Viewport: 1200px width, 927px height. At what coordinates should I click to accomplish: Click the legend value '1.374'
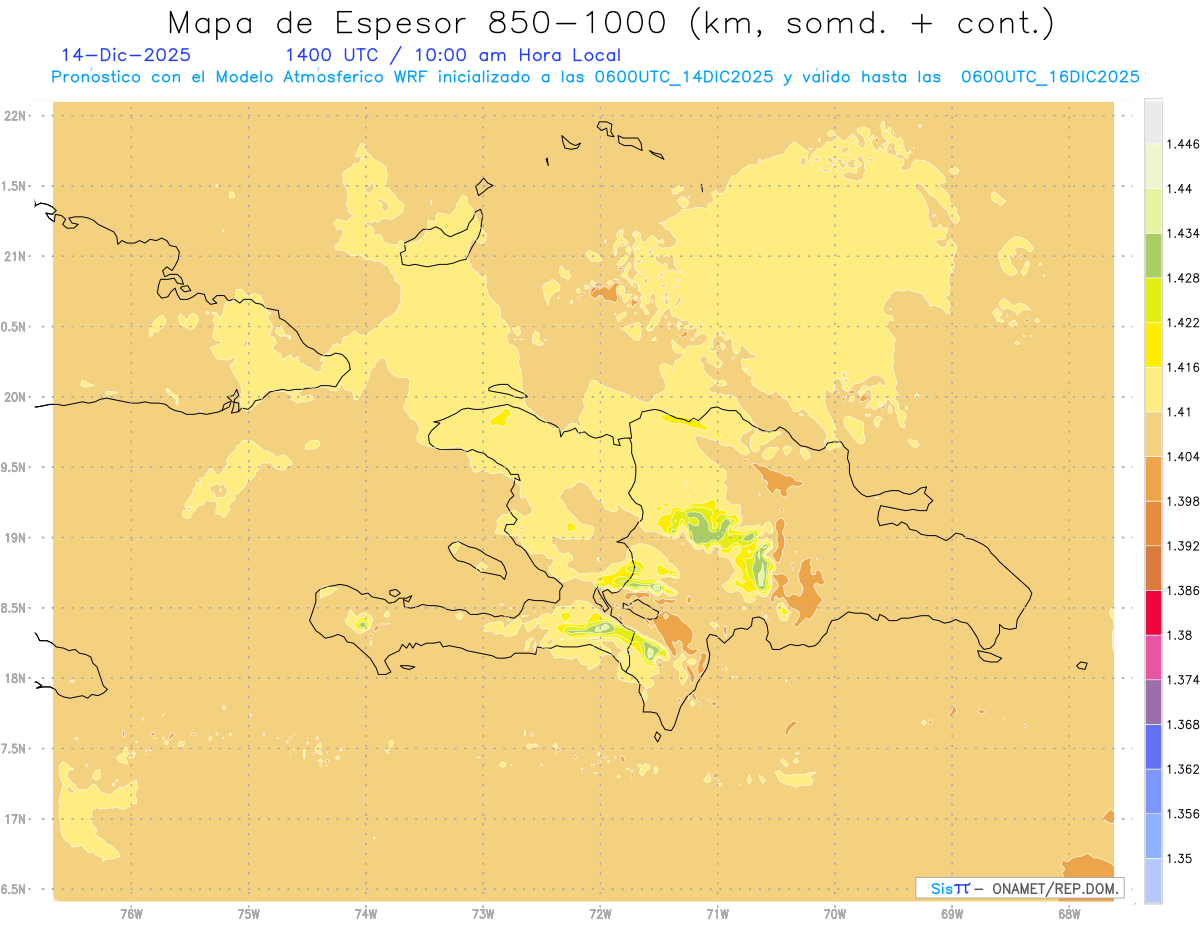(1182, 680)
